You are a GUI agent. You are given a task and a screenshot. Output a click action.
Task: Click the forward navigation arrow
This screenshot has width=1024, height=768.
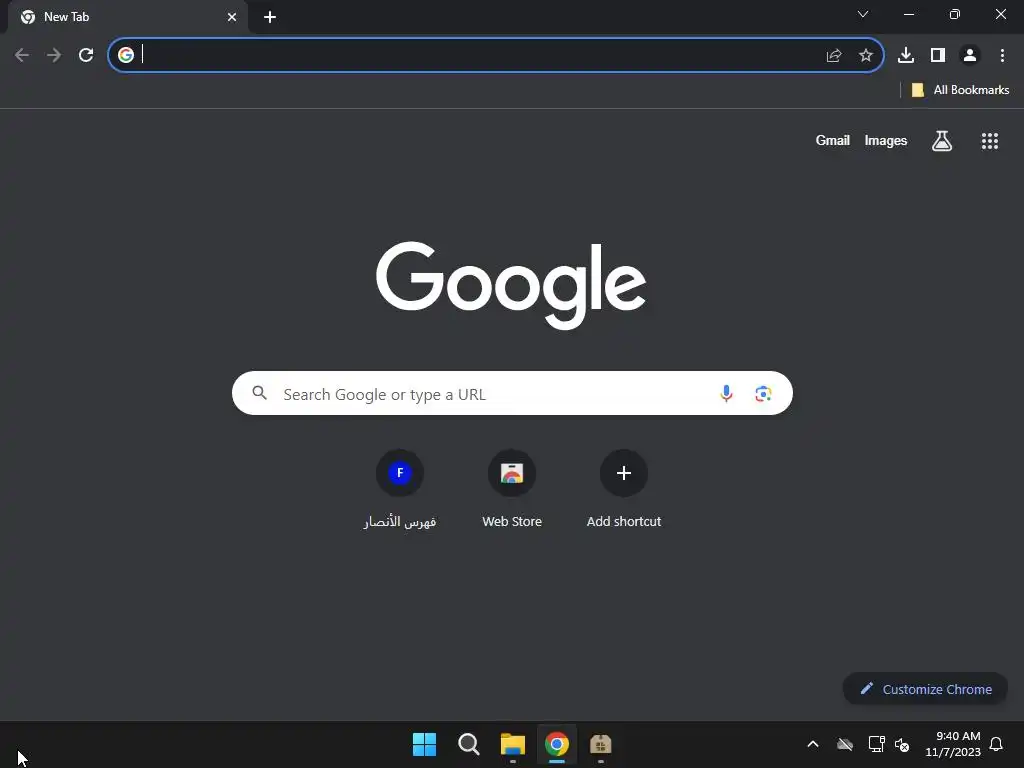(54, 55)
